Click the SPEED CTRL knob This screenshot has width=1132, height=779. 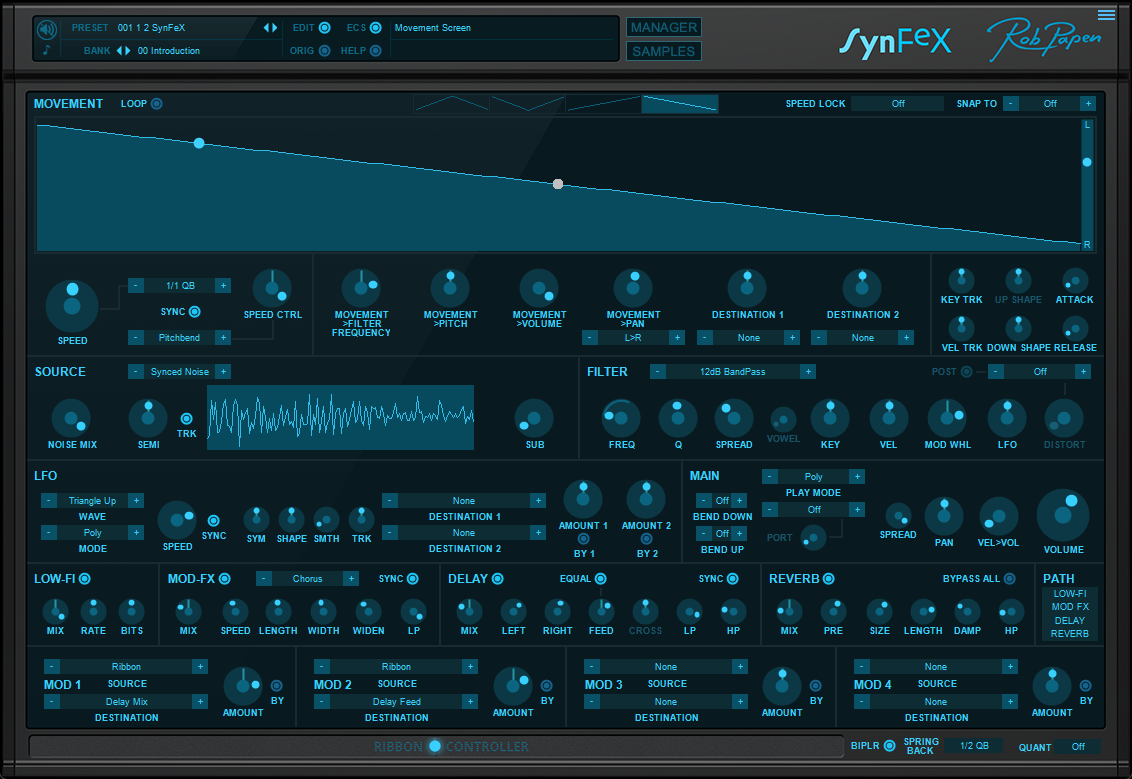[272, 288]
